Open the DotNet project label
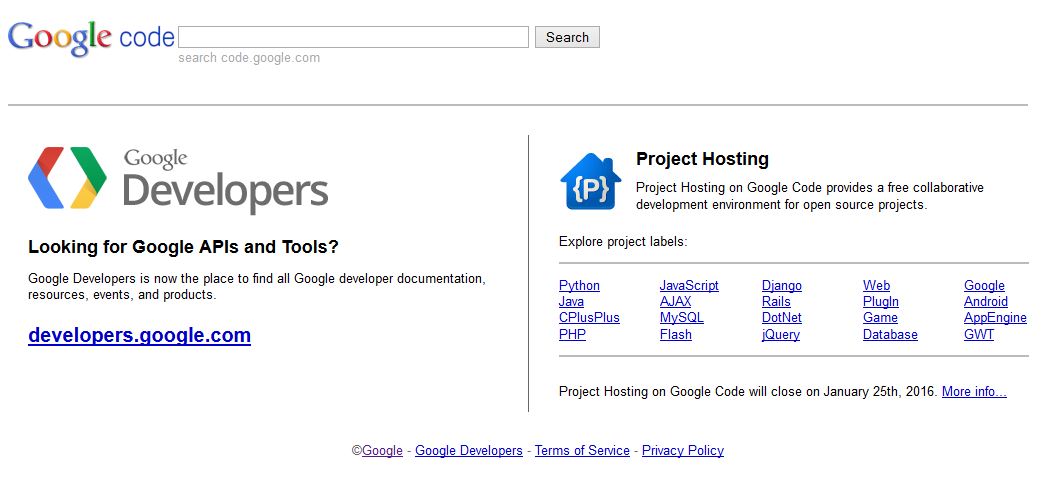The width and height of the screenshot is (1058, 496). click(782, 318)
